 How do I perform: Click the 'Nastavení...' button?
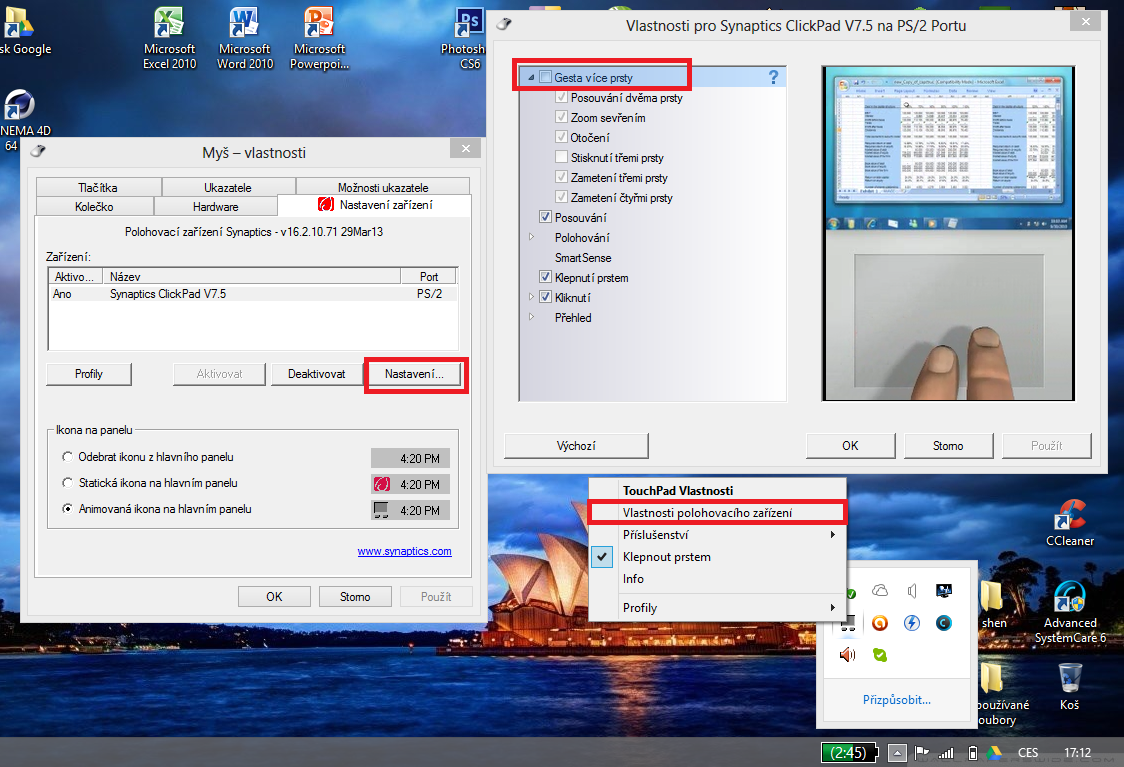point(414,374)
